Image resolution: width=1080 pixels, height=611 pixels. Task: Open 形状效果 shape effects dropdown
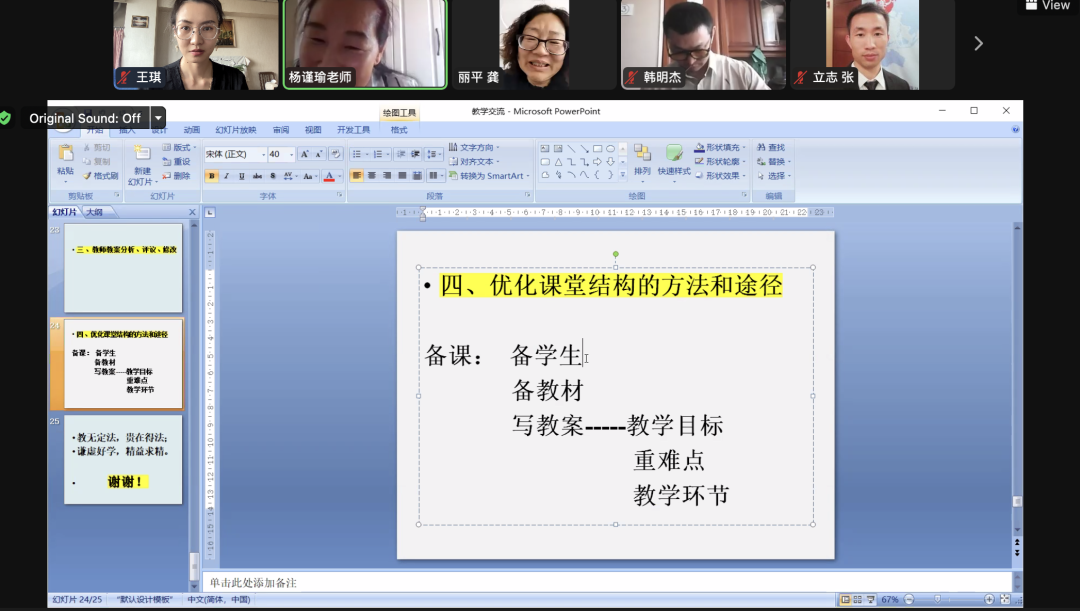point(720,176)
